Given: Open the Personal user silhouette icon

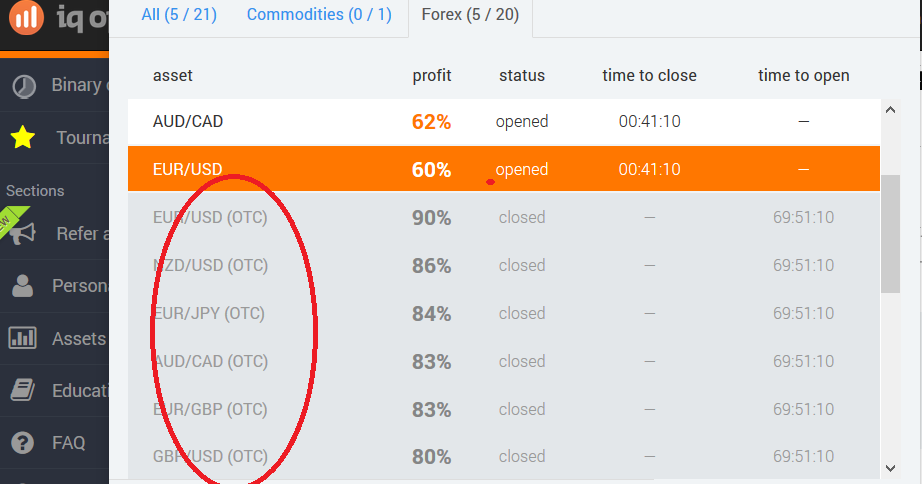Looking at the screenshot, I should pyautogui.click(x=22, y=286).
